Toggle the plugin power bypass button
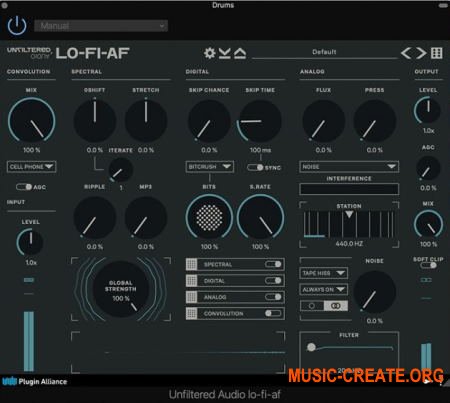This screenshot has height=403, width=450. [x=17, y=26]
